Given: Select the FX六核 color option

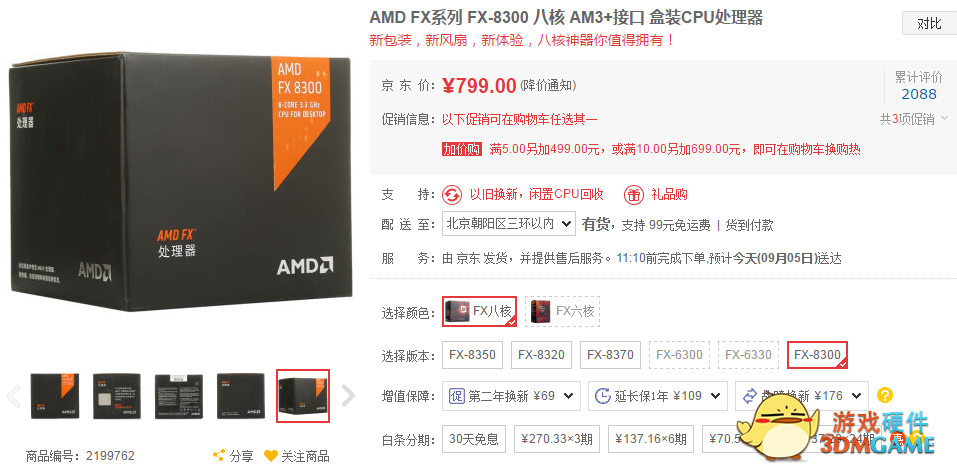Looking at the screenshot, I should coord(562,311).
